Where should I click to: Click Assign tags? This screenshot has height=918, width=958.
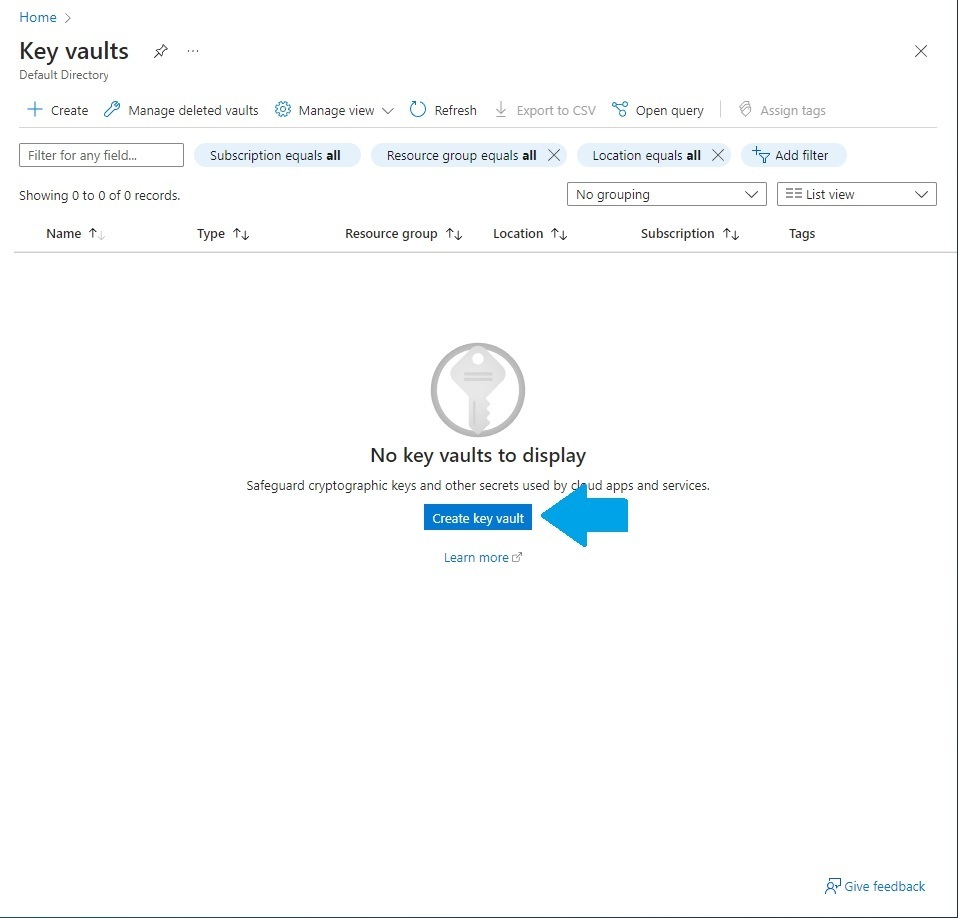point(782,110)
